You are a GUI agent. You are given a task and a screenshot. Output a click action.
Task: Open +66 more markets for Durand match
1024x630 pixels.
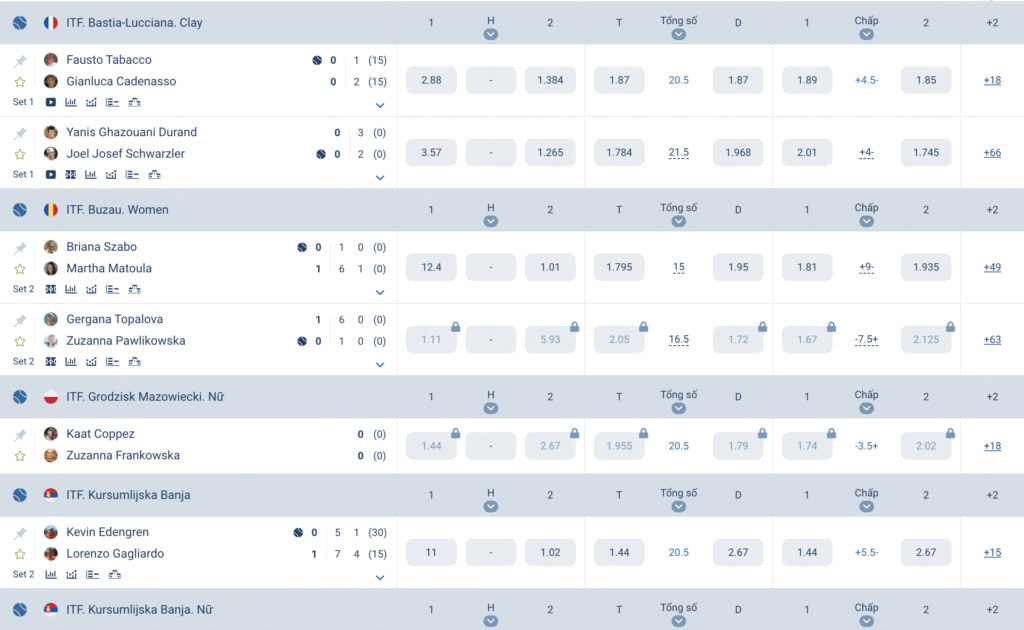992,153
